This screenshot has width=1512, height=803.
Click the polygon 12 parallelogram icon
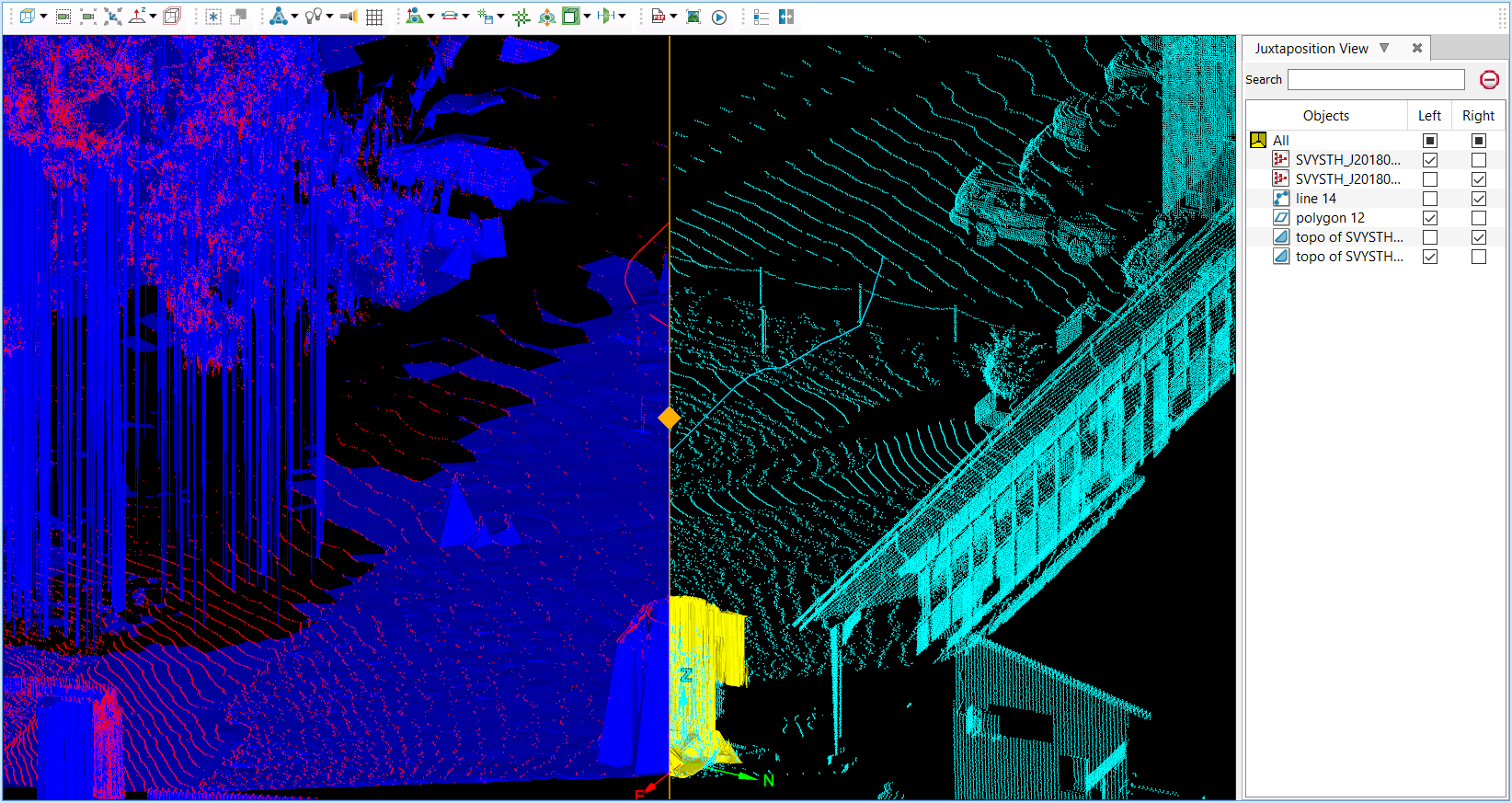[1281, 218]
